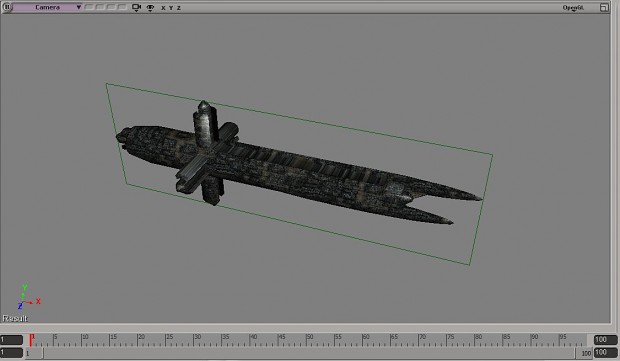The width and height of the screenshot is (620, 361).
Task: Open the Camera view dropdown
Action: pos(47,7)
